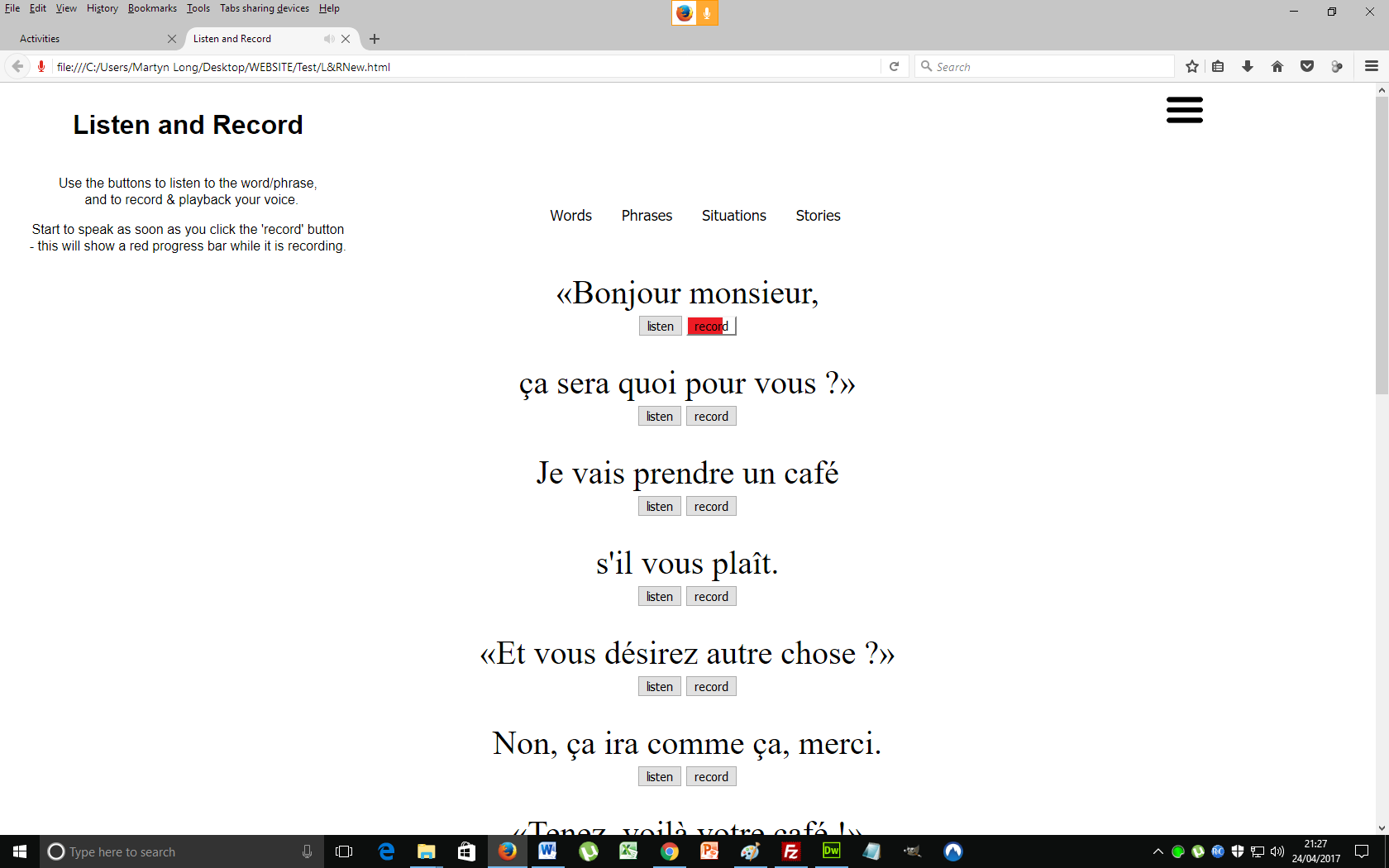The height and width of the screenshot is (868, 1389).
Task: Bookmark this page with the star icon
Action: [1191, 66]
